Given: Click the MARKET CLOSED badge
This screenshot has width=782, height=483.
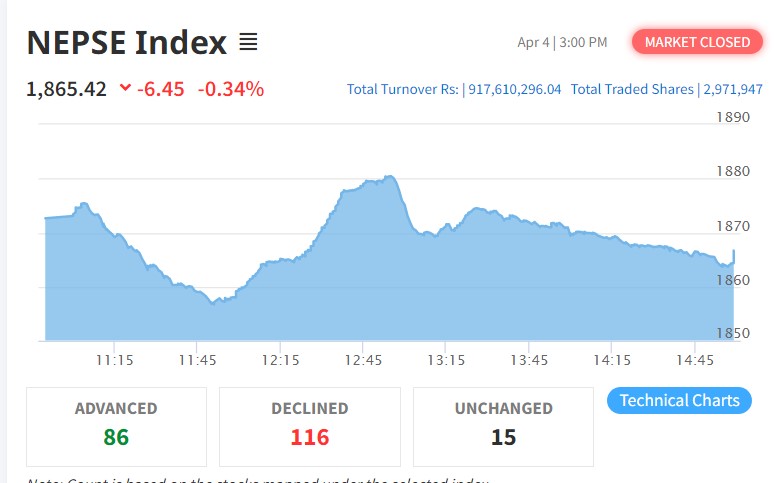Looking at the screenshot, I should pyautogui.click(x=697, y=42).
